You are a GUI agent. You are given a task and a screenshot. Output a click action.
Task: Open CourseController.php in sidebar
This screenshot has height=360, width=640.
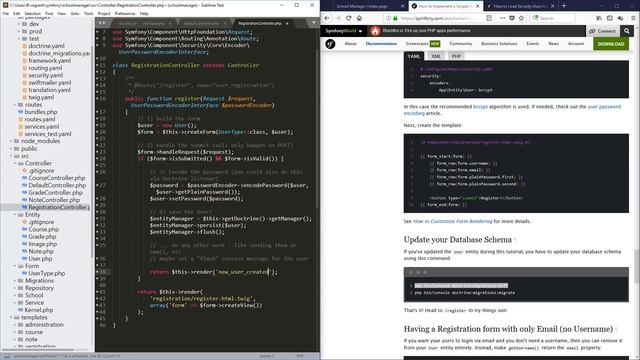tap(57, 178)
